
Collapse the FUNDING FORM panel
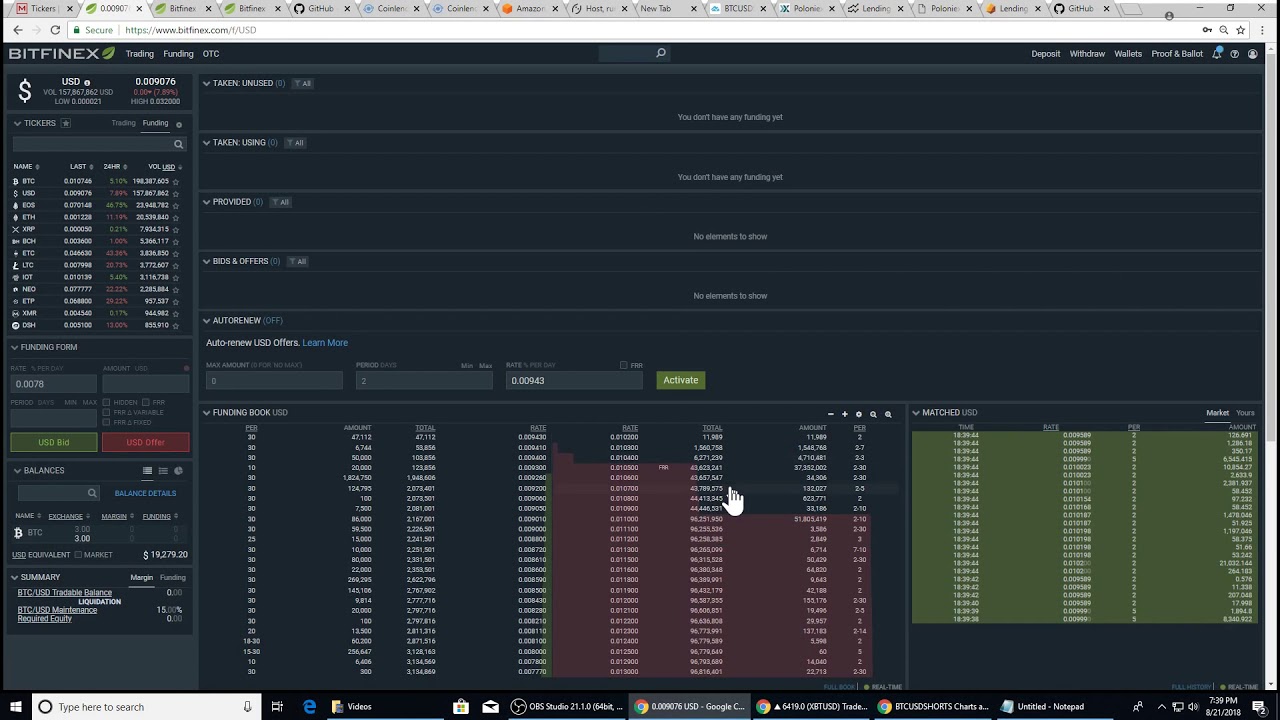[x=15, y=347]
